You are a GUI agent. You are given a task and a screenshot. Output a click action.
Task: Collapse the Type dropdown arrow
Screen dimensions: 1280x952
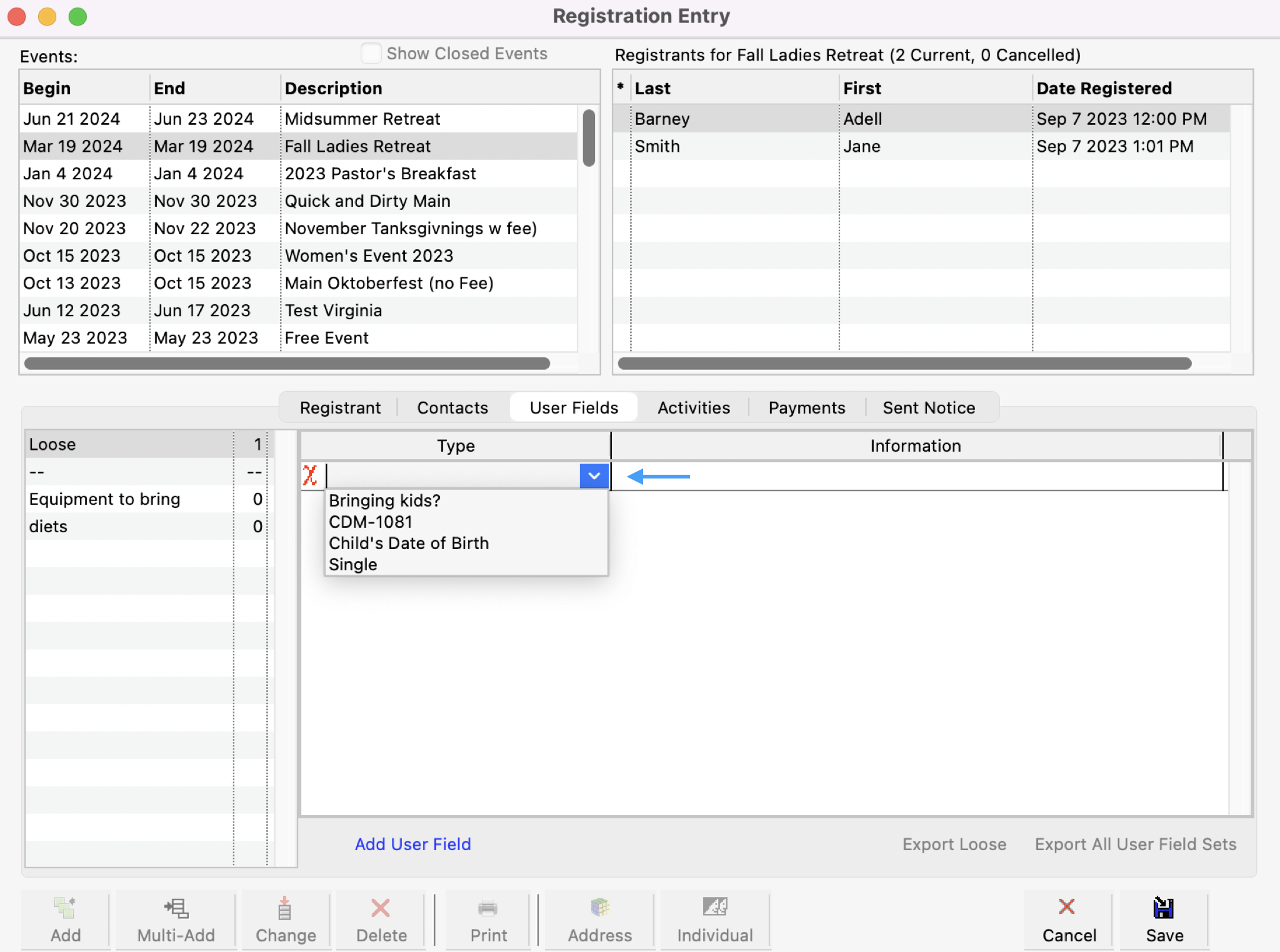(x=594, y=476)
